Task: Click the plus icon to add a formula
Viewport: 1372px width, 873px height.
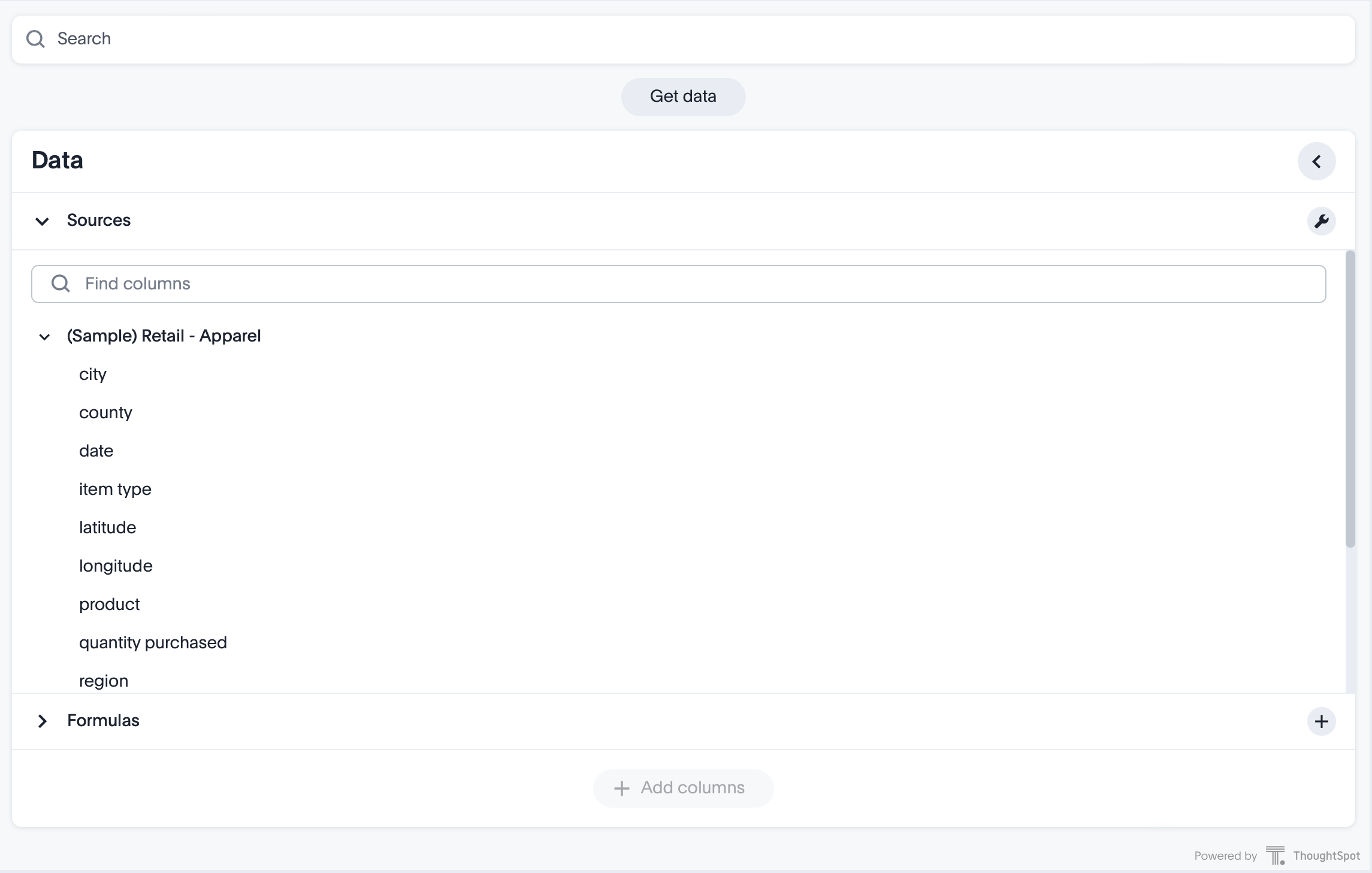Action: [x=1322, y=721]
